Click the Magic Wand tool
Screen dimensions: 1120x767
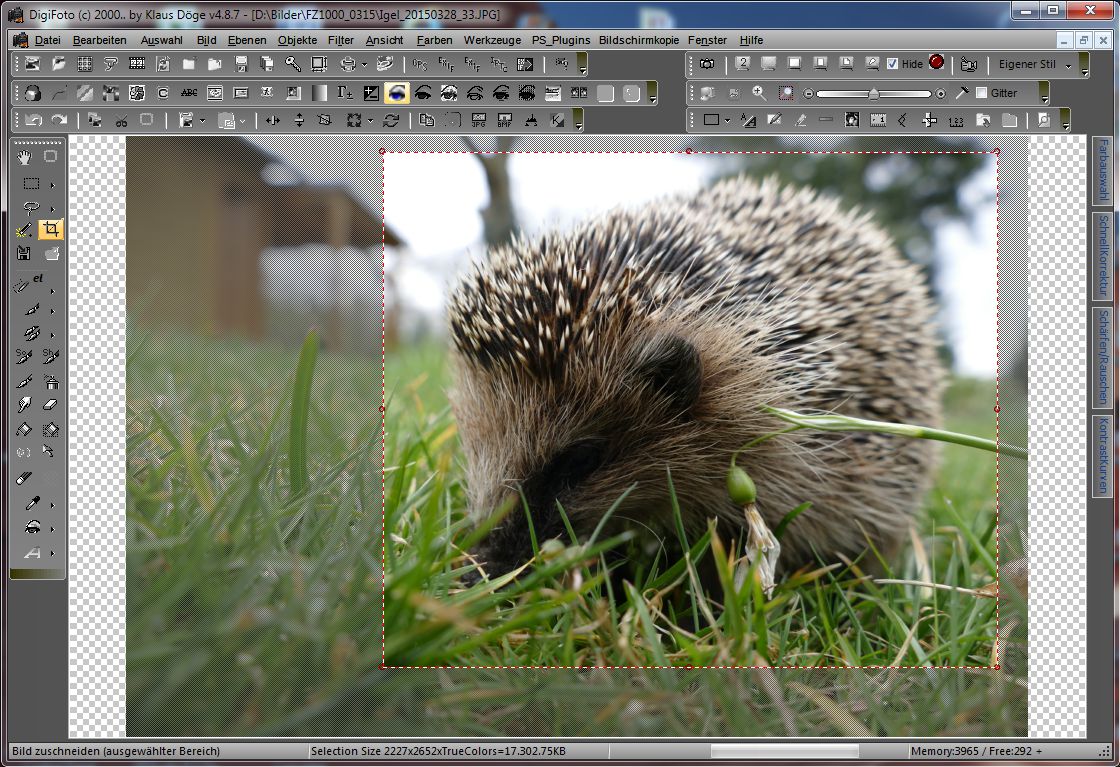tap(25, 230)
